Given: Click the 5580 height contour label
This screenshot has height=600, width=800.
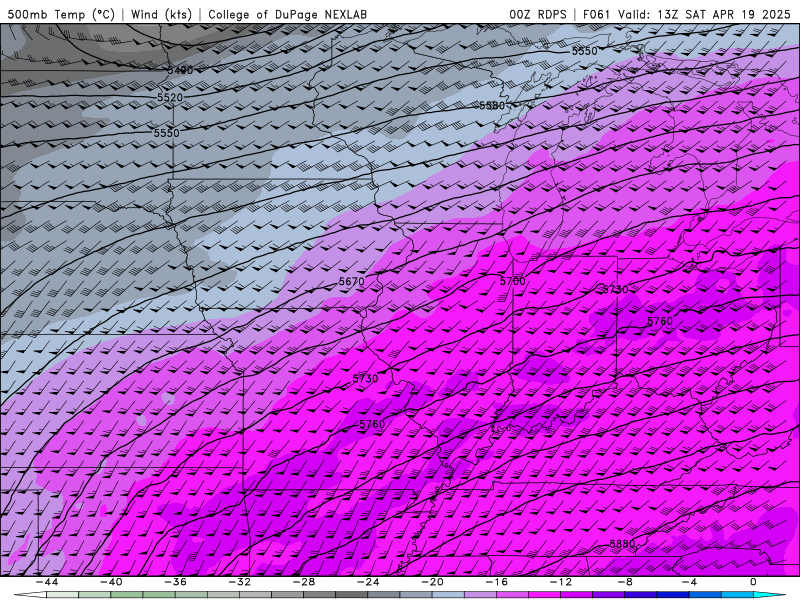Looking at the screenshot, I should pyautogui.click(x=492, y=105).
